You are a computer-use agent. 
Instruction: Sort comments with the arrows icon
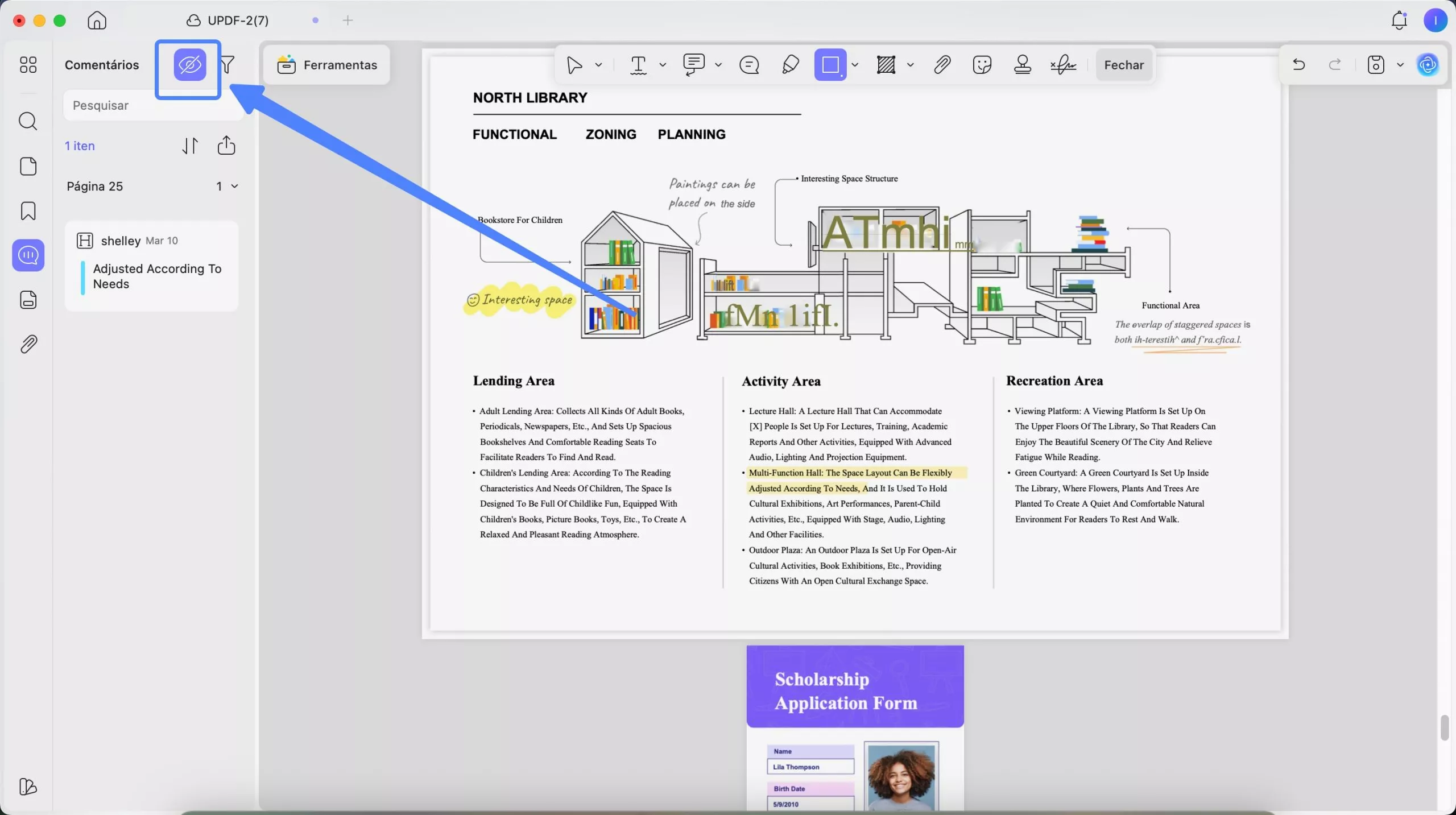click(x=190, y=146)
